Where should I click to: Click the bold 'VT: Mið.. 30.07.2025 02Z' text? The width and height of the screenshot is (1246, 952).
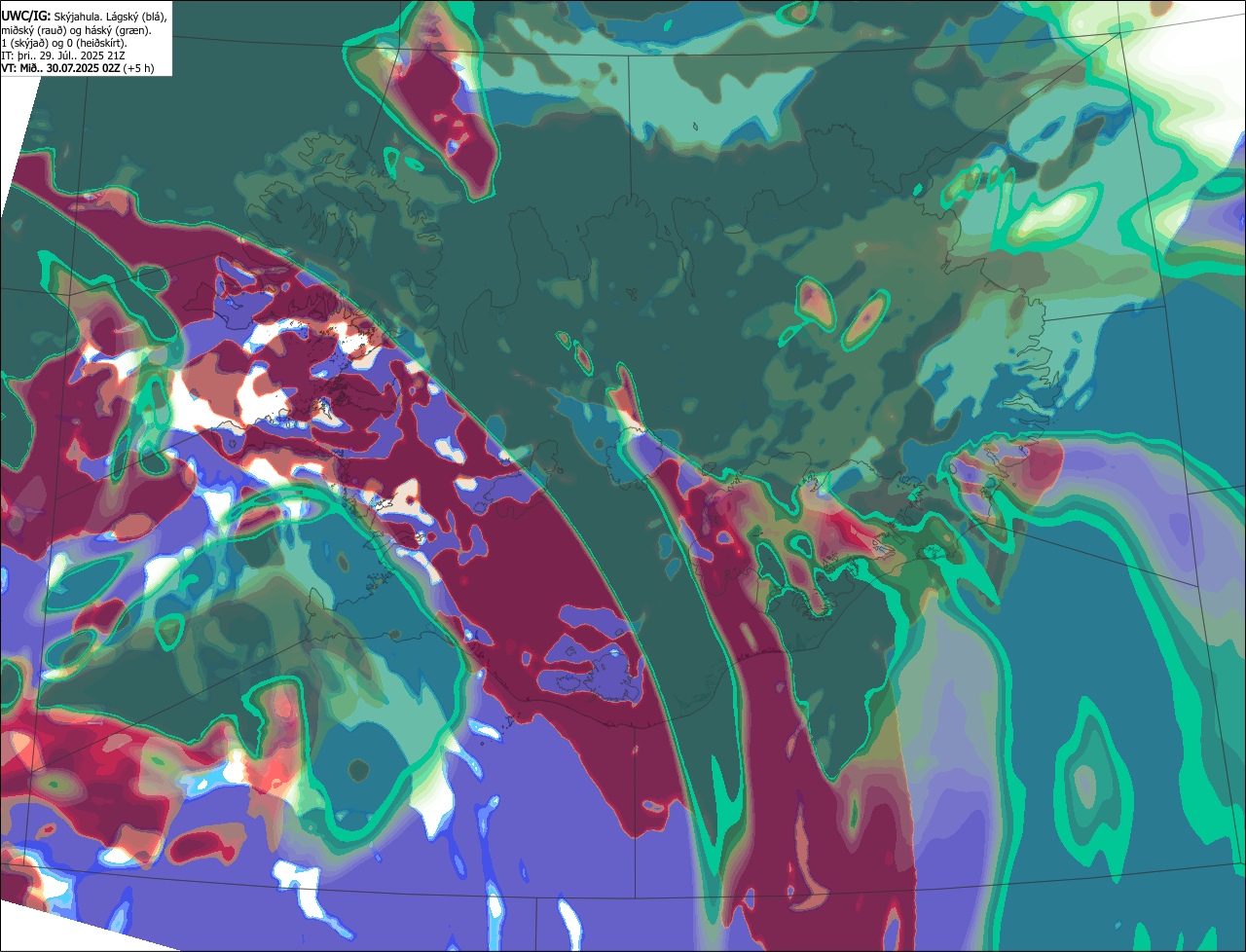pos(60,68)
